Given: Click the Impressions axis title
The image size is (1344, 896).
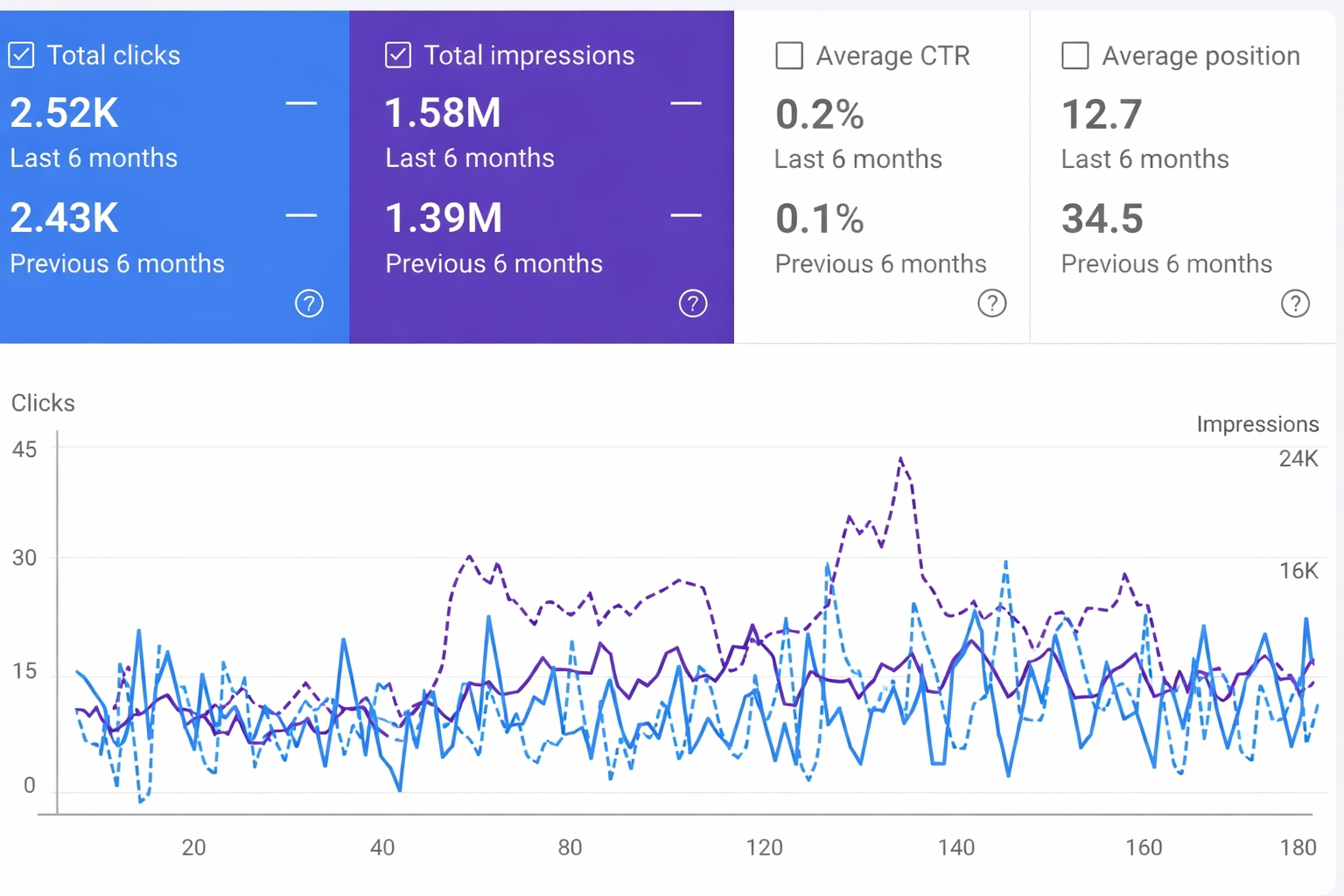Looking at the screenshot, I should [1256, 424].
